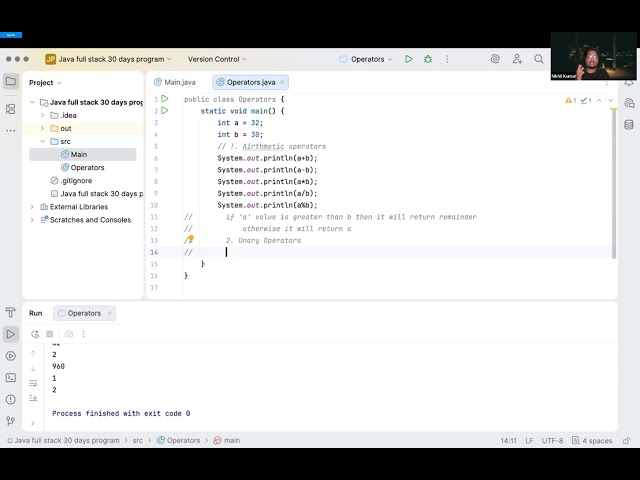Image resolution: width=640 pixels, height=480 pixels.
Task: Click the project name in breadcrumb bar
Action: 64,440
